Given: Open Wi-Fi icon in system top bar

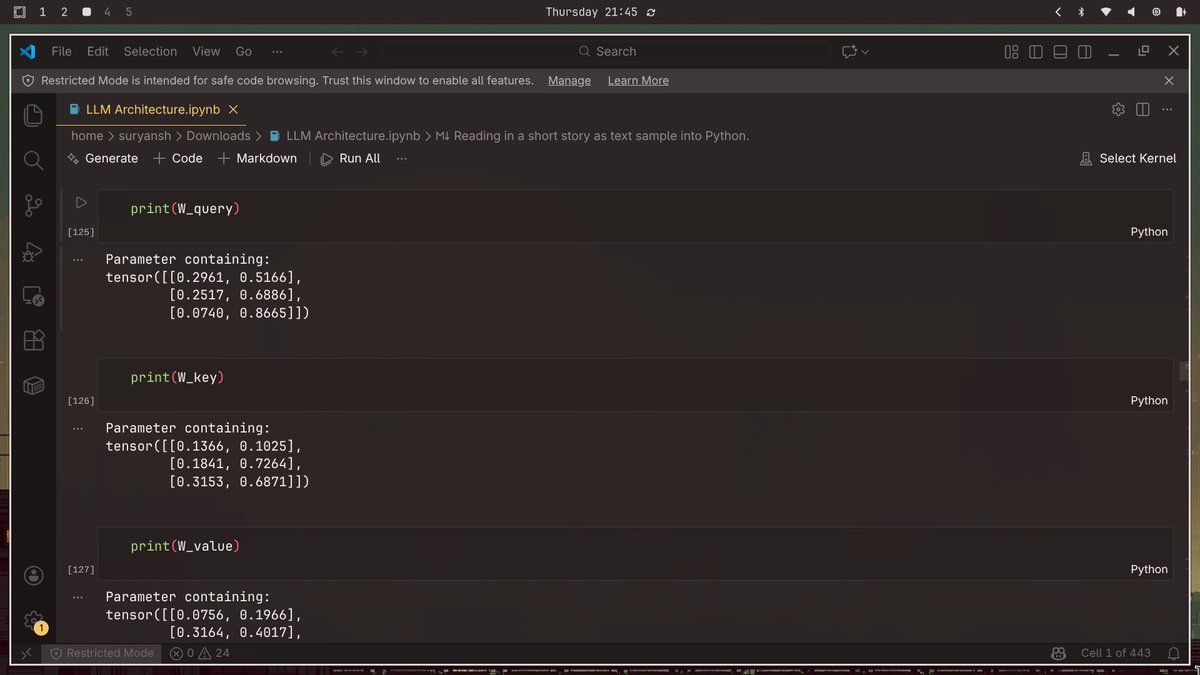Looking at the screenshot, I should pos(1106,12).
